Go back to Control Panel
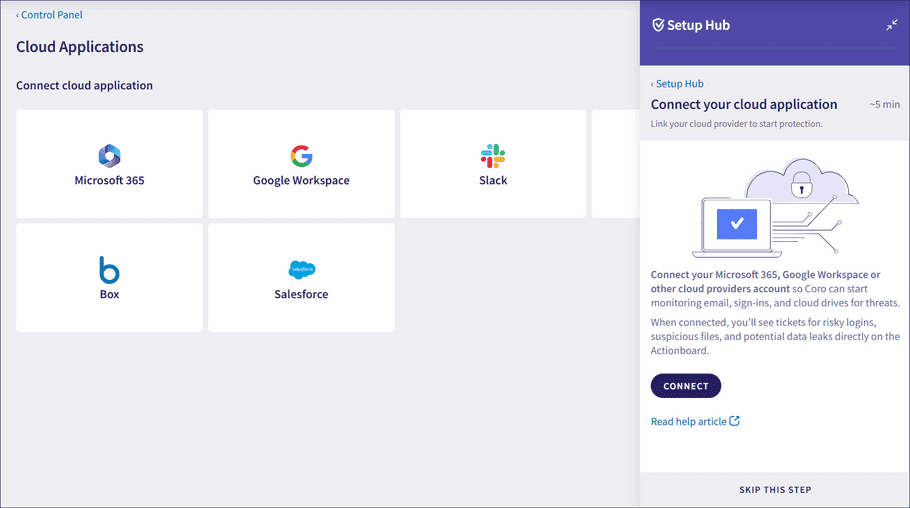Image resolution: width=910 pixels, height=508 pixels. (x=49, y=15)
